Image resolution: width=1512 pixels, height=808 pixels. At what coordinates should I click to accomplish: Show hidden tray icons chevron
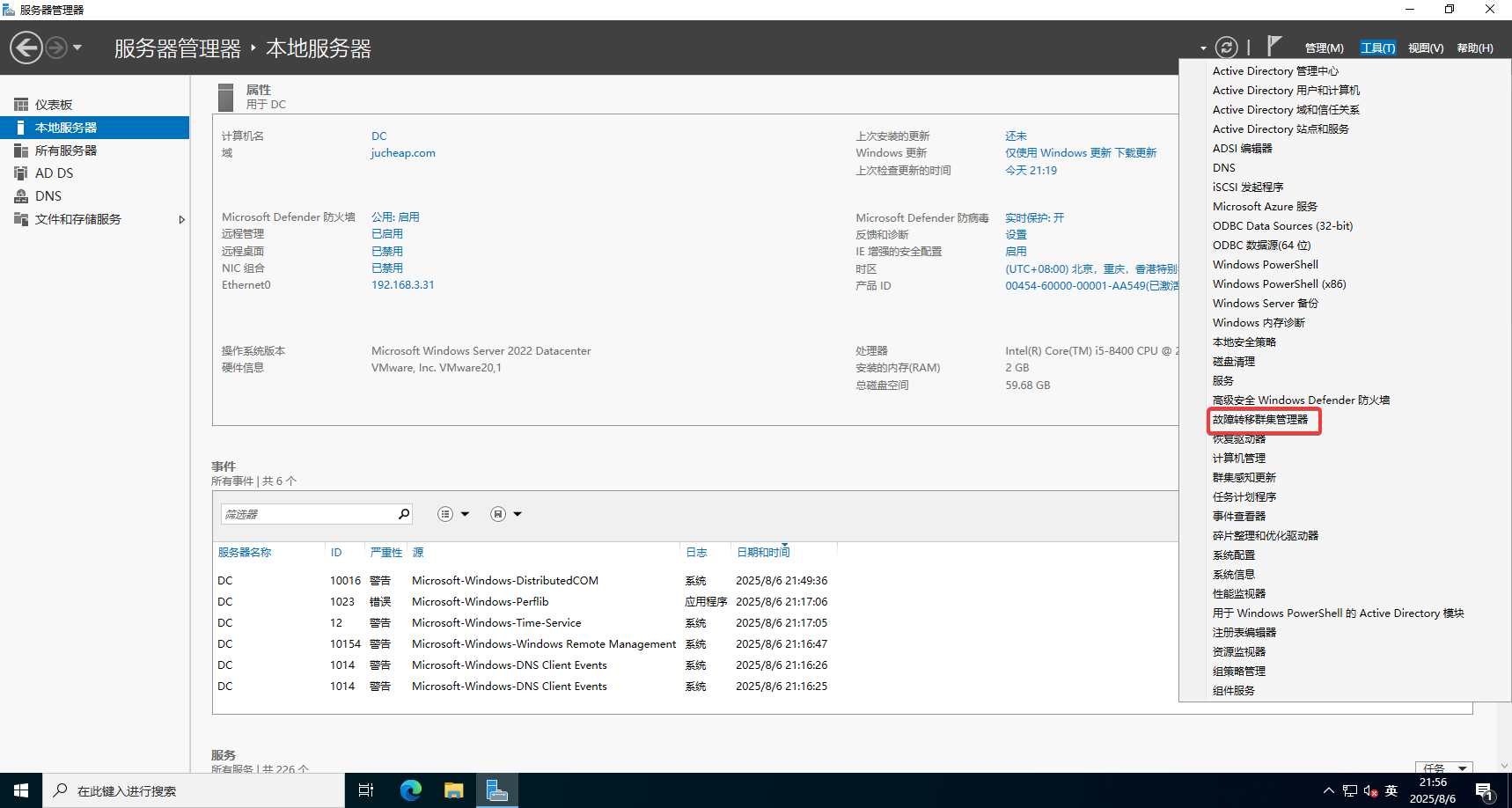(x=1328, y=790)
